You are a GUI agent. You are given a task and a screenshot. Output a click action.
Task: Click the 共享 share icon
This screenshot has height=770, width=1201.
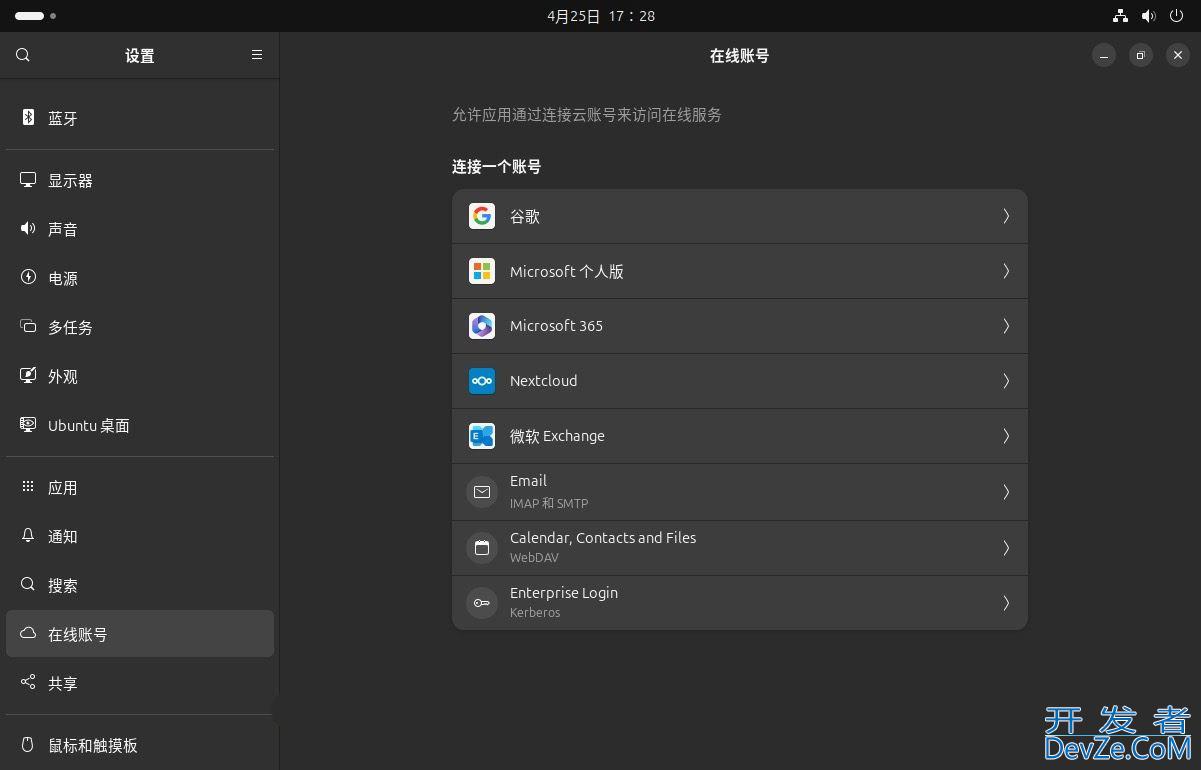tap(28, 683)
